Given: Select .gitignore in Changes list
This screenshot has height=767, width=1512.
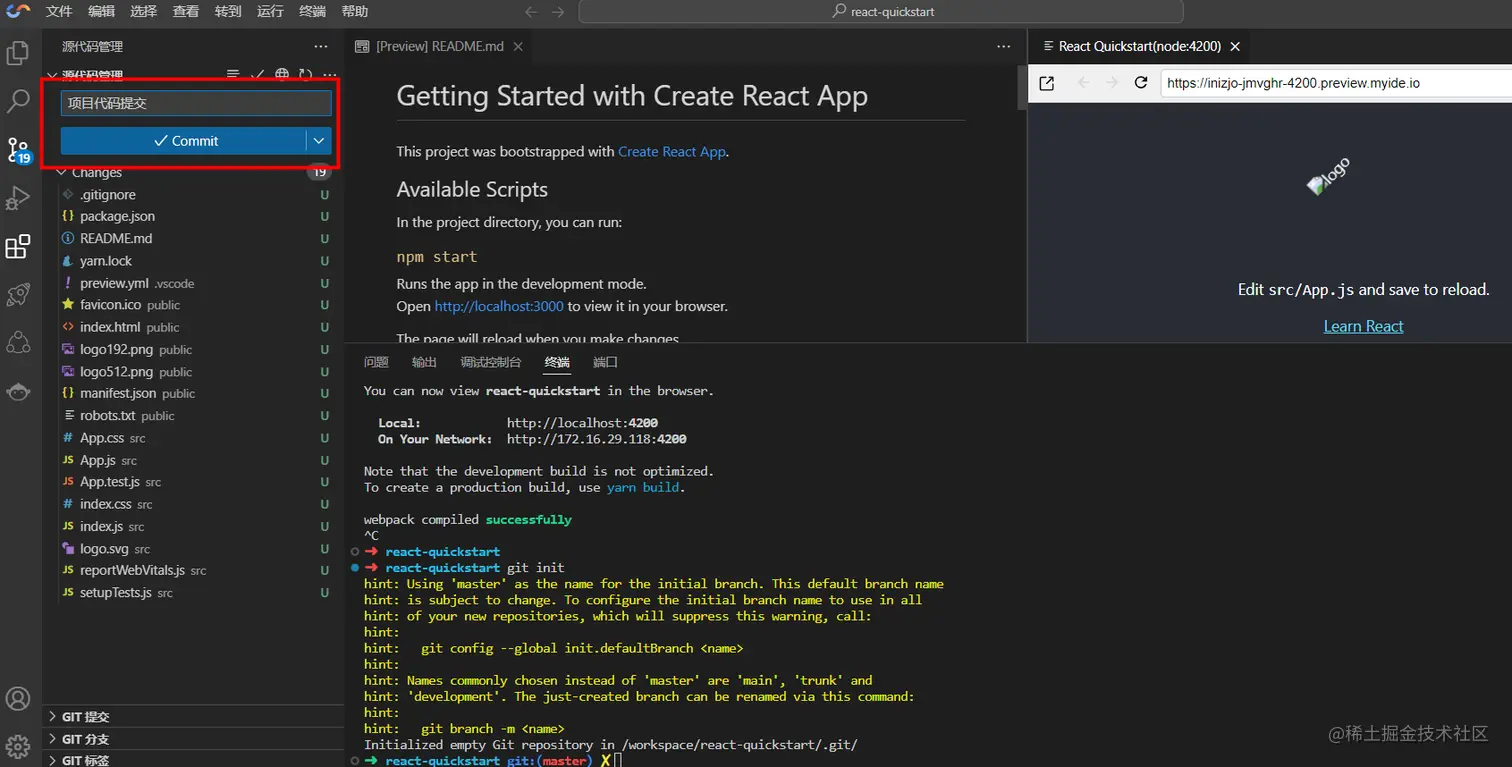Looking at the screenshot, I should [x=194, y=194].
